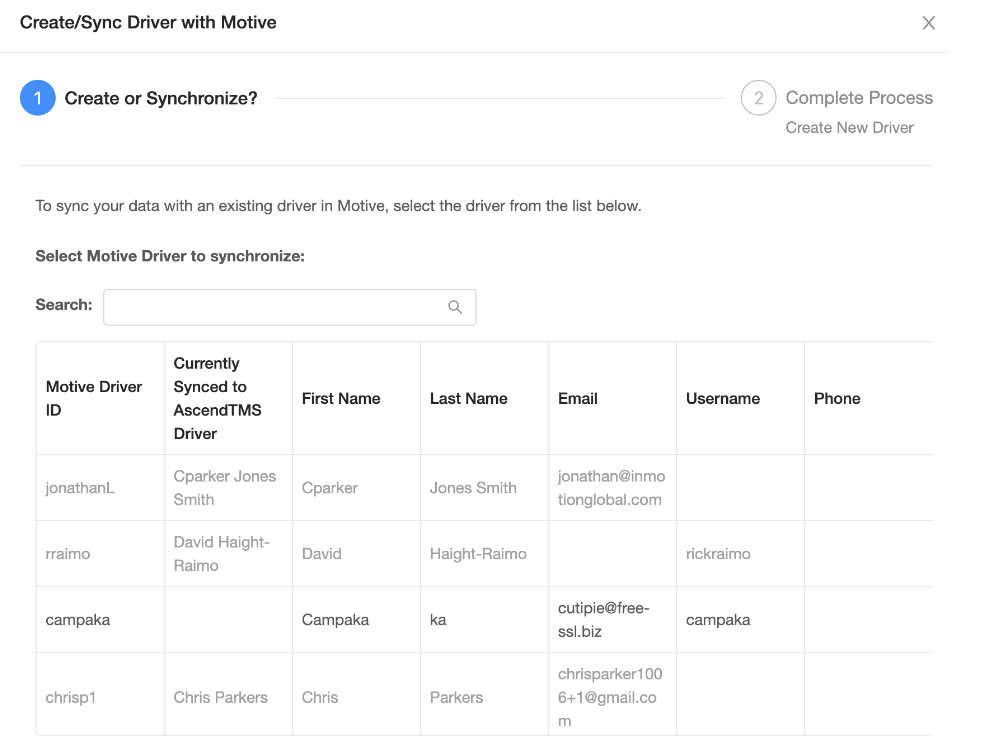Image resolution: width=986 pixels, height=748 pixels.
Task: Select step 1 circle icon
Action: pyautogui.click(x=38, y=98)
